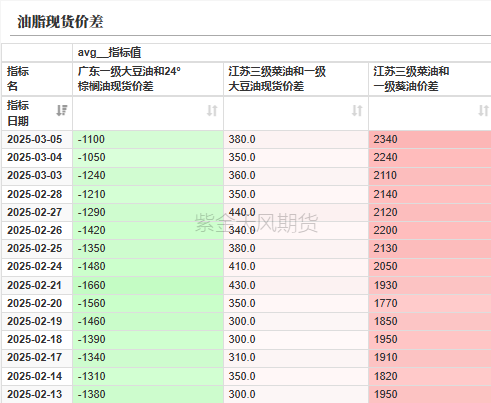Click value 310.0 in 2025-02-17 row
The width and height of the screenshot is (491, 403).
[242, 357]
